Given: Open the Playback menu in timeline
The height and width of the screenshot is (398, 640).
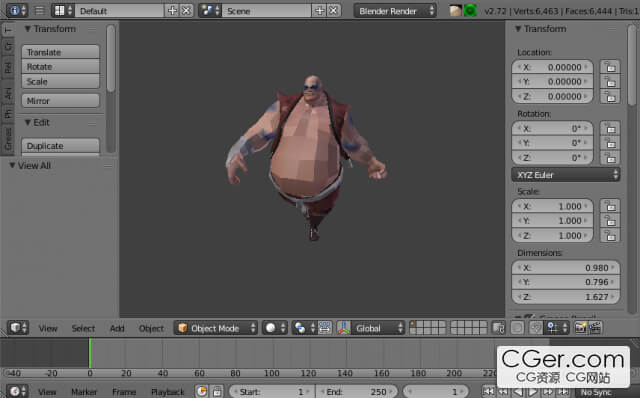Looking at the screenshot, I should tap(168, 392).
